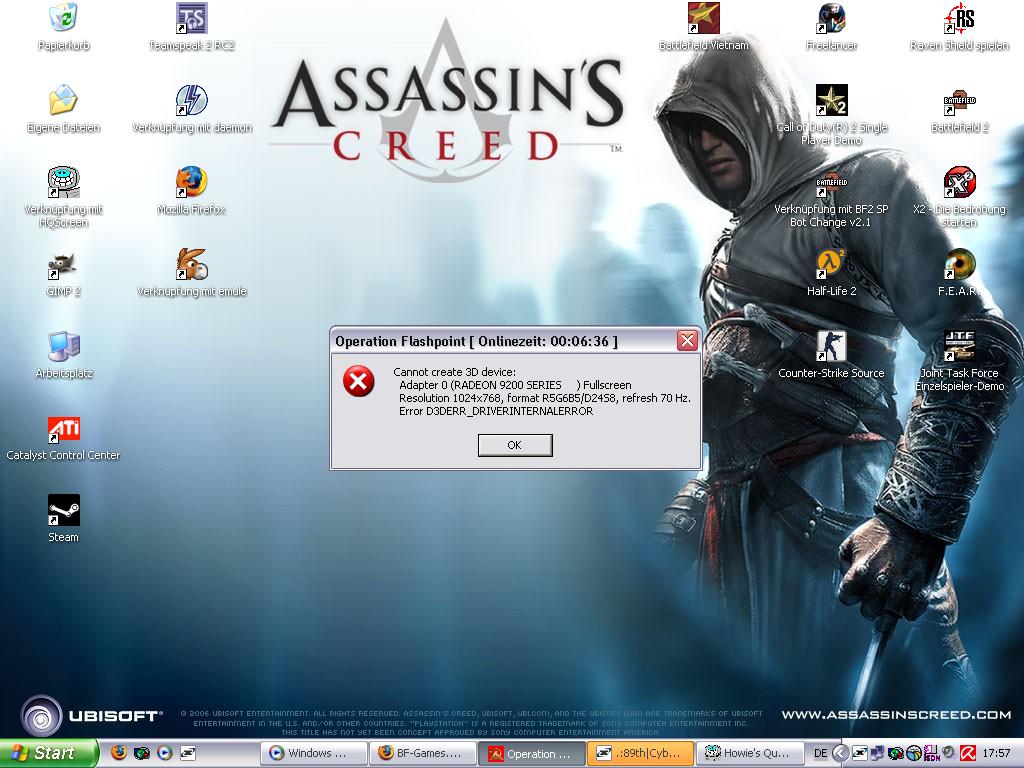Click the red Avira antivirus tray icon
Screen dimensions: 1024x768
pyautogui.click(x=968, y=753)
